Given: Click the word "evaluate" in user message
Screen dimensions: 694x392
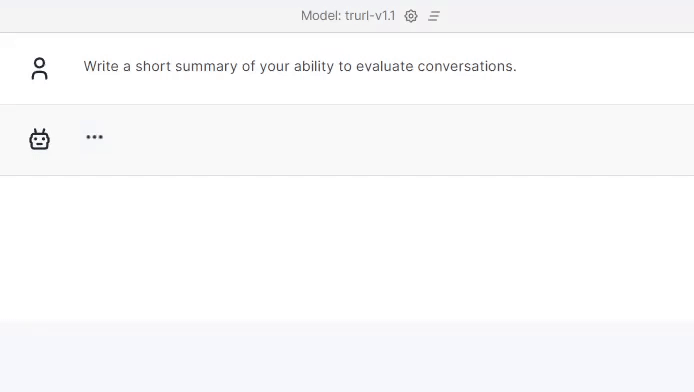Looking at the screenshot, I should [x=385, y=66].
